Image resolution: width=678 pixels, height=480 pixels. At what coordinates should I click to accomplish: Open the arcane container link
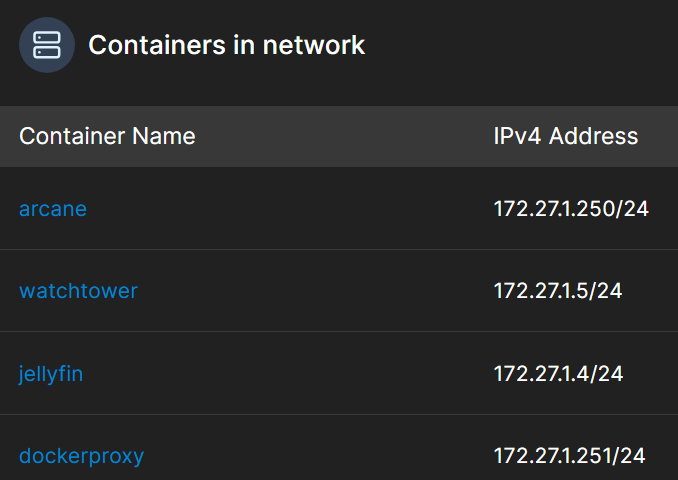pyautogui.click(x=53, y=209)
